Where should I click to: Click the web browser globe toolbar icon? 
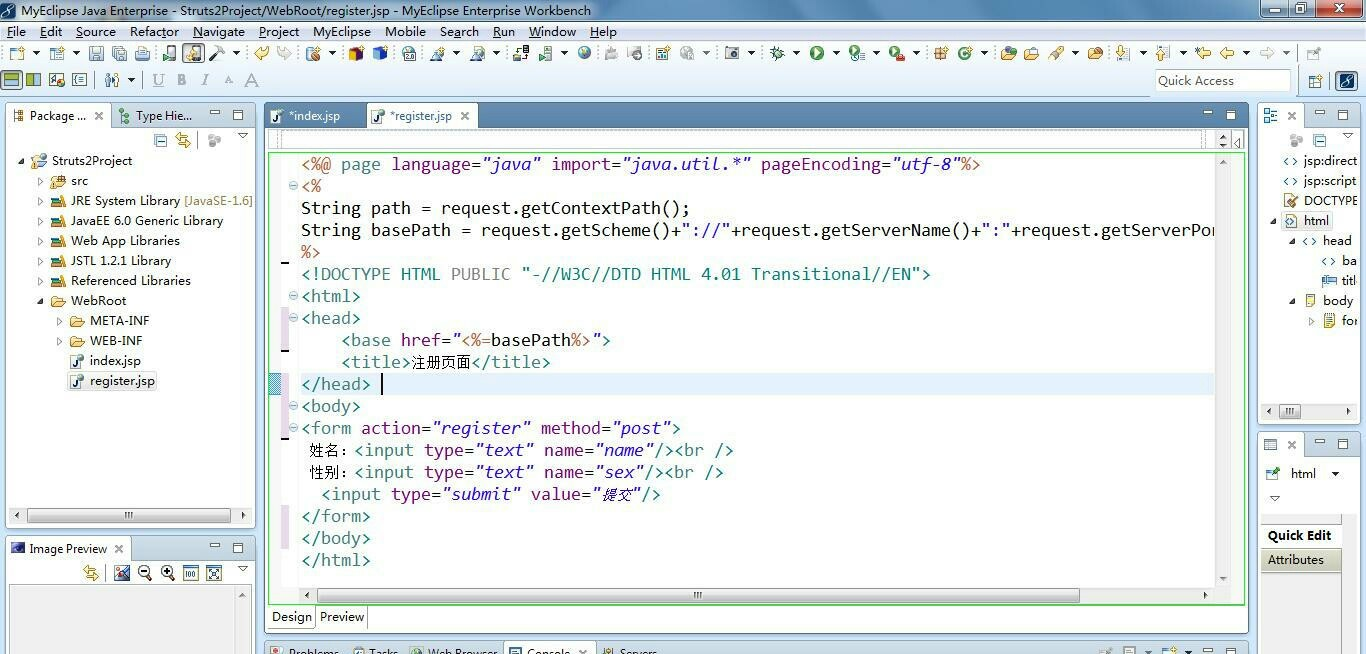click(584, 54)
